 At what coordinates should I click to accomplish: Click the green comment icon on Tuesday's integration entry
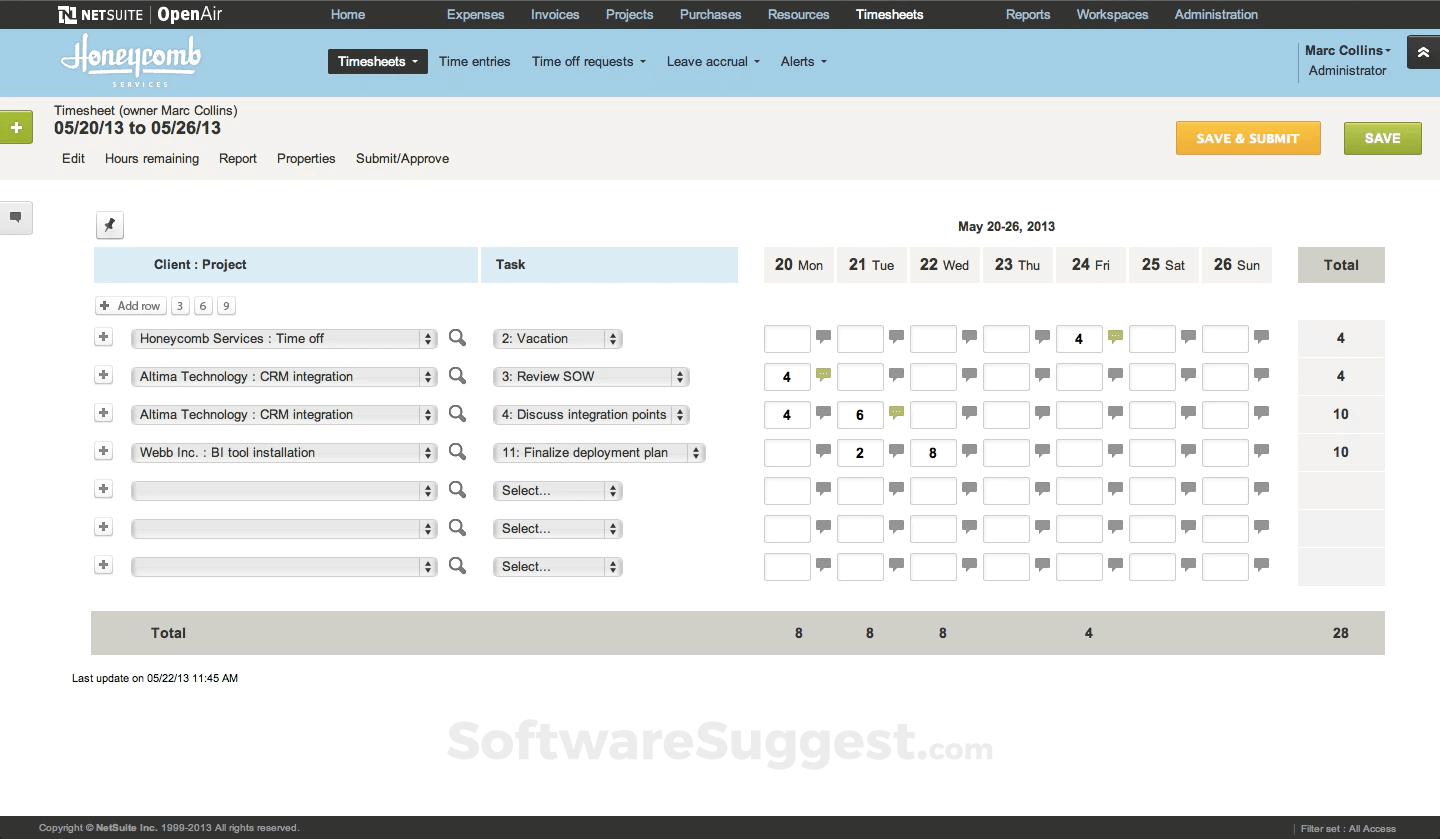pyautogui.click(x=896, y=409)
